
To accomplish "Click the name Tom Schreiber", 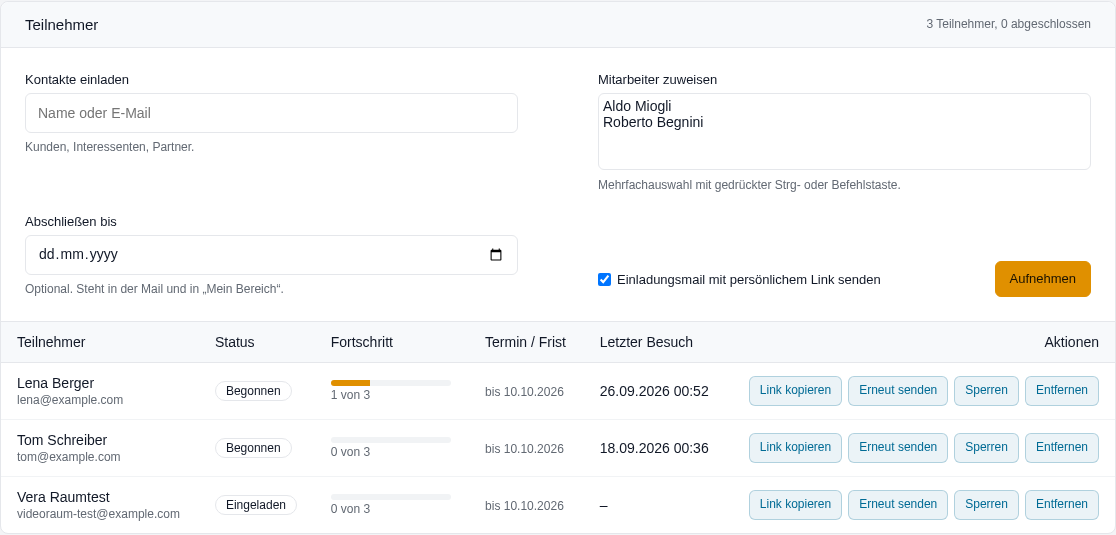I will pyautogui.click(x=62, y=440).
